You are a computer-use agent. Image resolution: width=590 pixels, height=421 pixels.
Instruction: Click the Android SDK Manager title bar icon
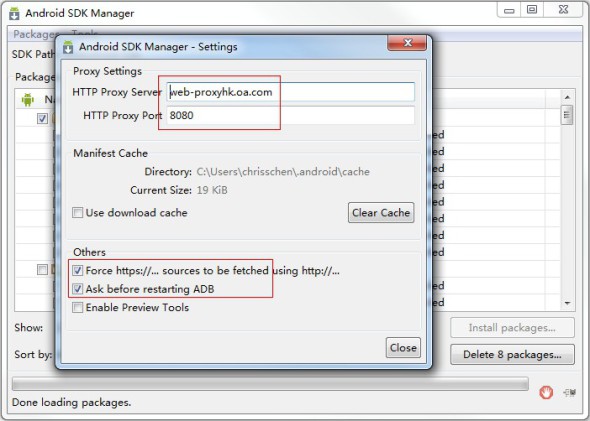coord(14,13)
